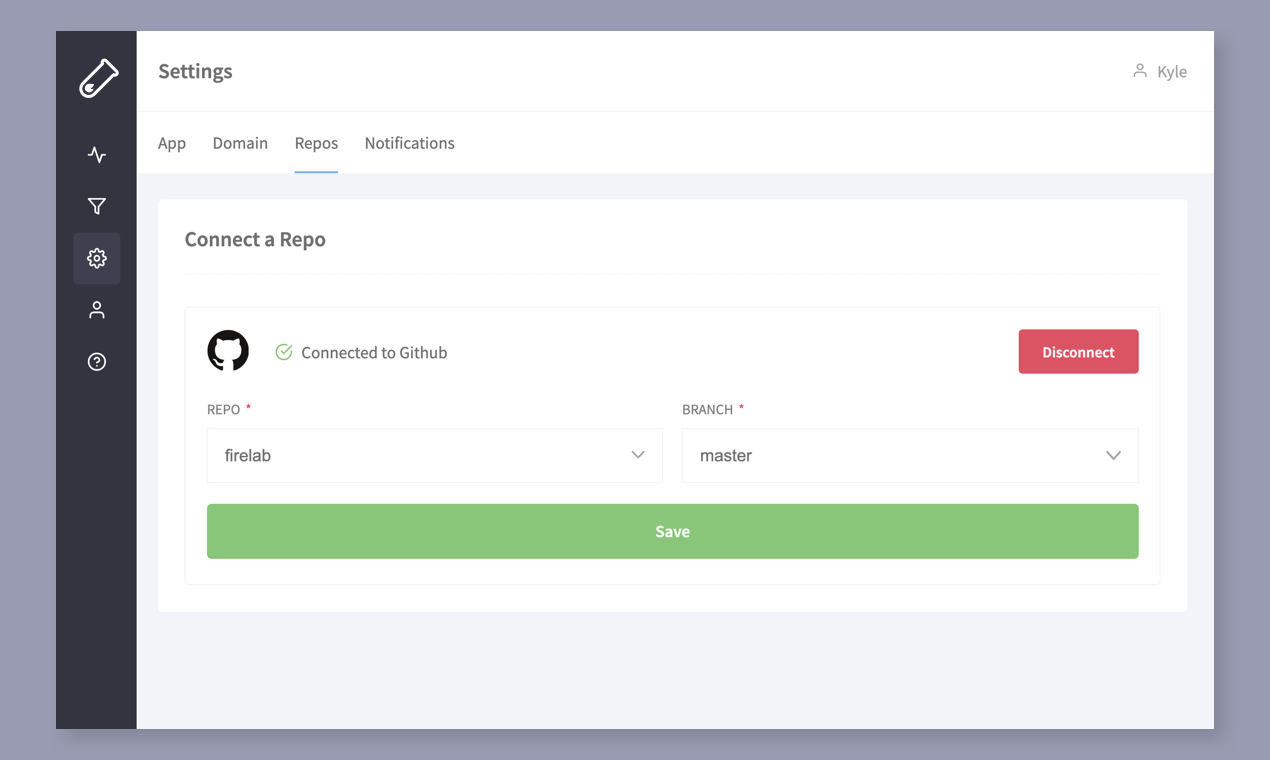This screenshot has height=760, width=1270.
Task: Click the Settings page title
Action: pos(195,71)
